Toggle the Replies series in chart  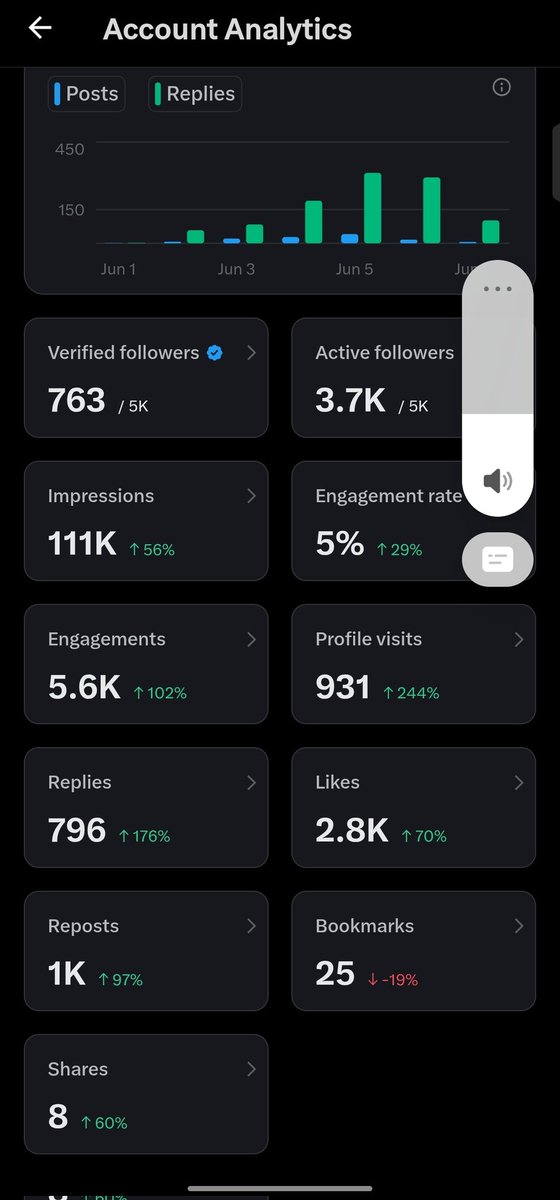[x=195, y=94]
